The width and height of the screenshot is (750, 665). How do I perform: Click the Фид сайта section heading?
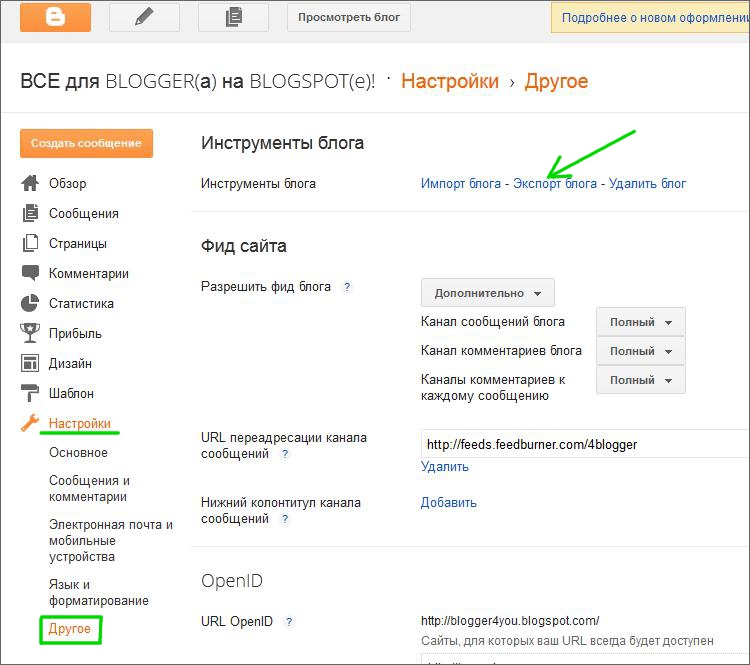[243, 246]
